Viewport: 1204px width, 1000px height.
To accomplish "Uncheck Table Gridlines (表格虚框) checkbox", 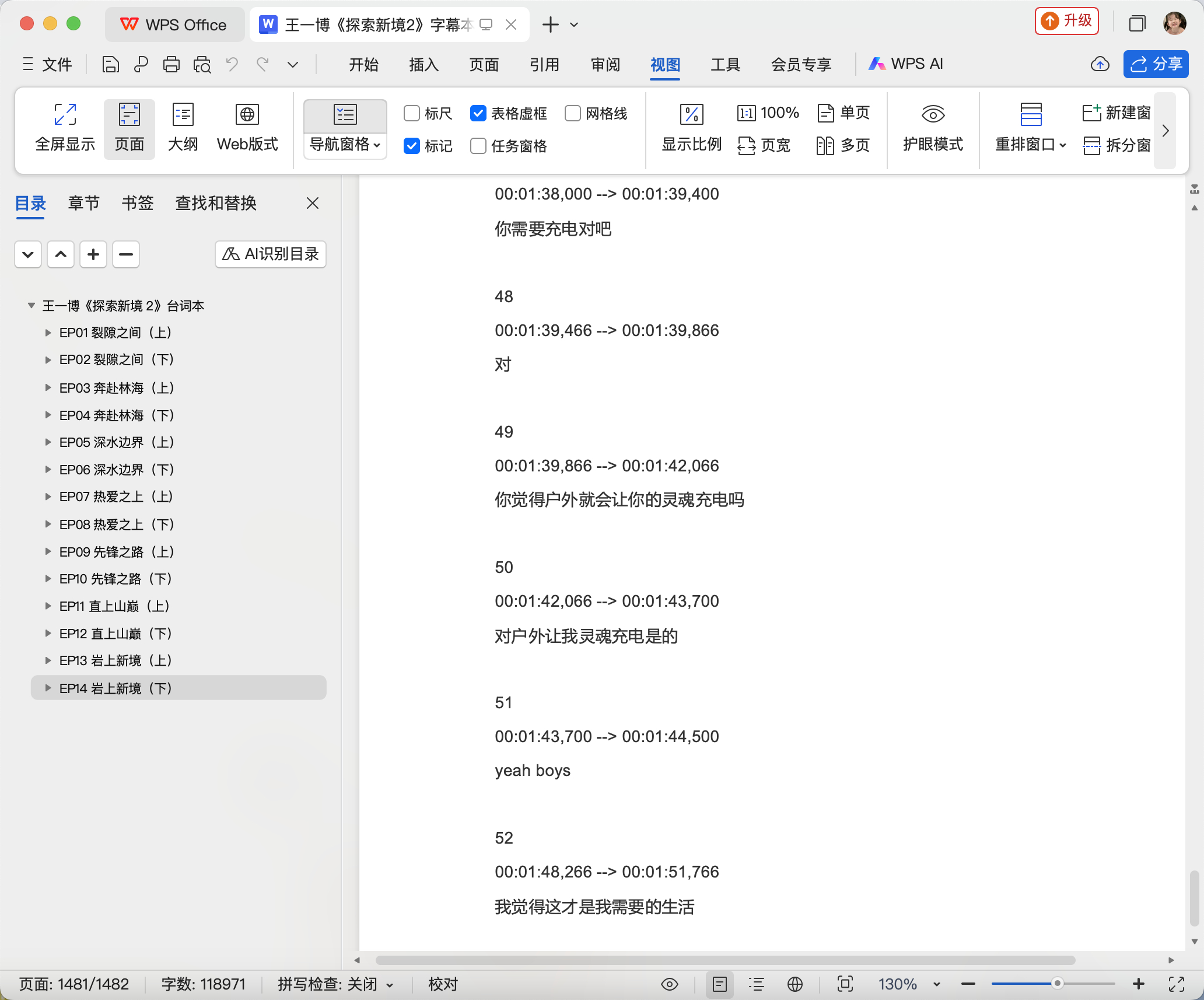I will point(478,113).
